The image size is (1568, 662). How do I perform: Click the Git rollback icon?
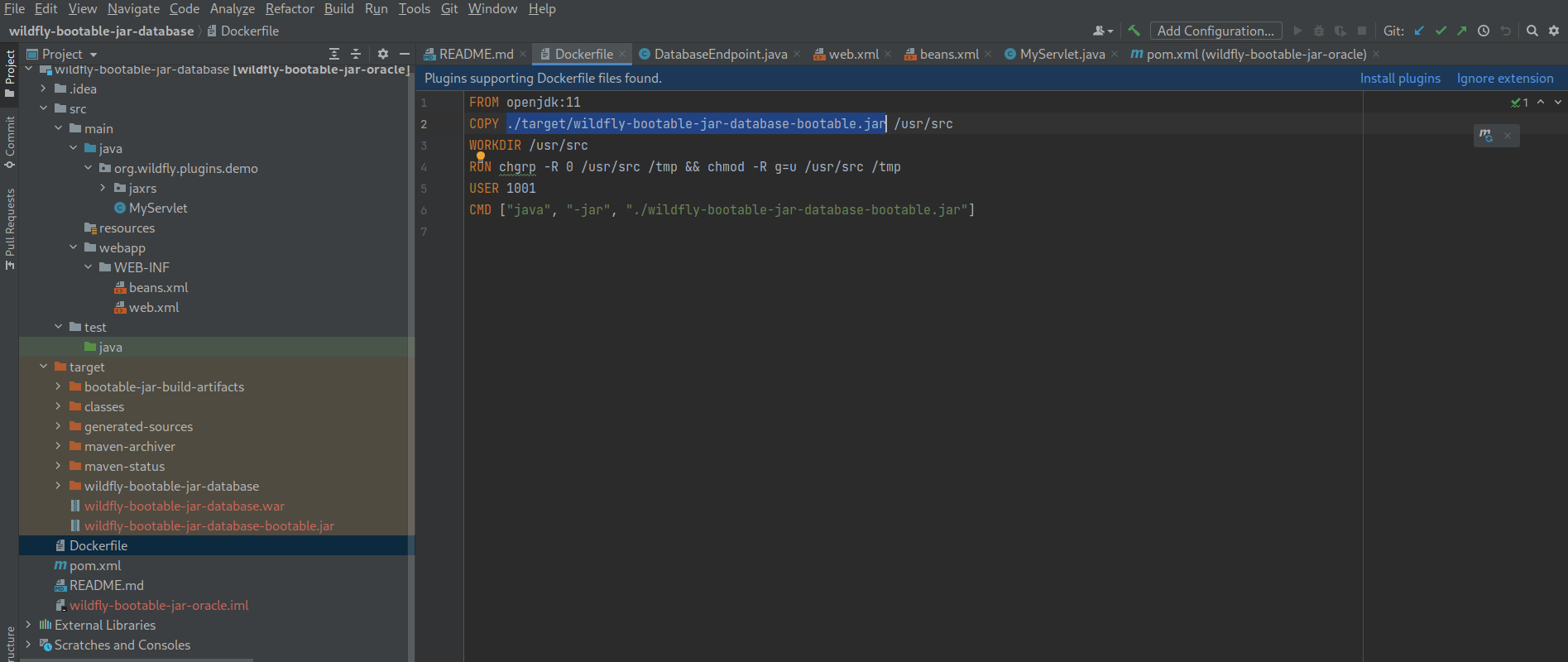[1505, 31]
